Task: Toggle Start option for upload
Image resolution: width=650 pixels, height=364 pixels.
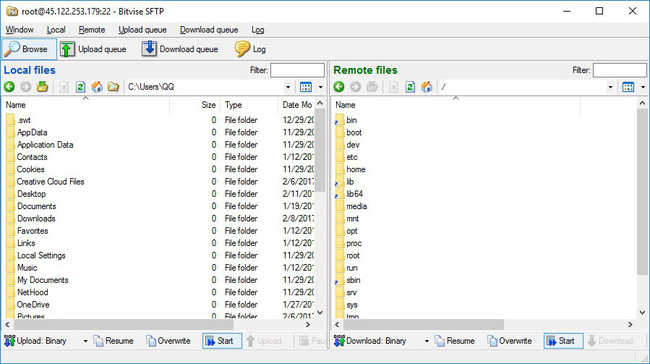Action: (222, 341)
